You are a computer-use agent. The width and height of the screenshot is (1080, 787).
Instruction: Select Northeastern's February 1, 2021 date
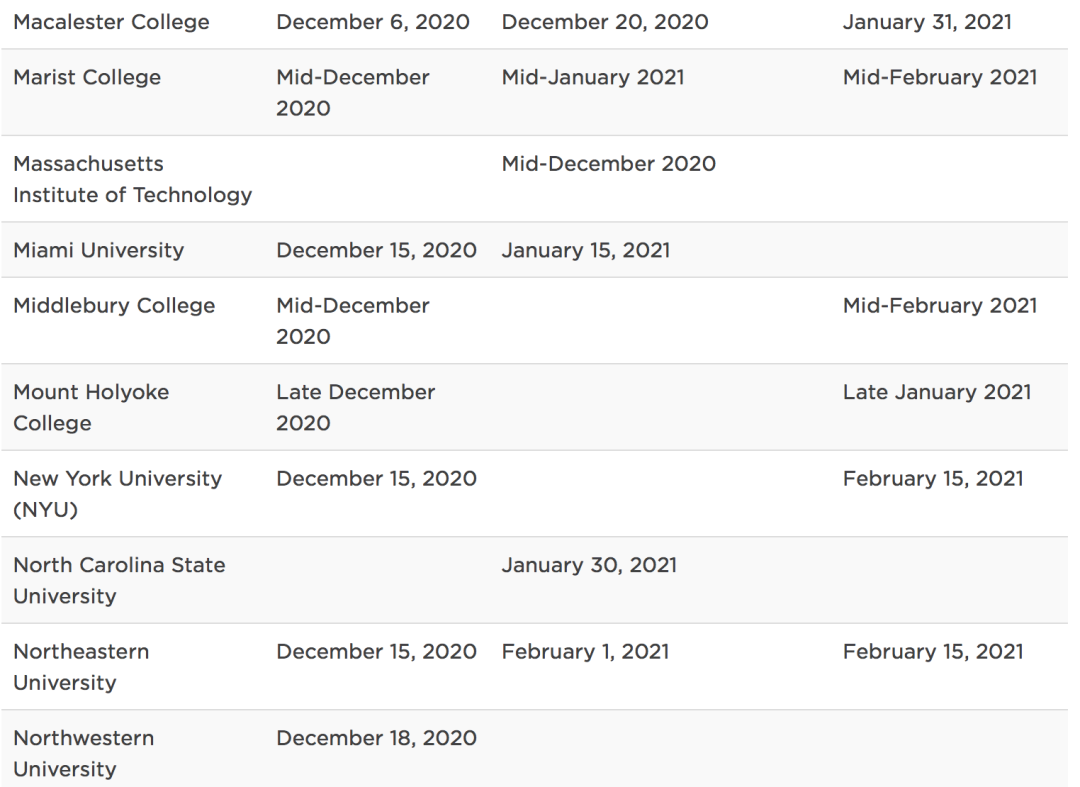point(585,652)
